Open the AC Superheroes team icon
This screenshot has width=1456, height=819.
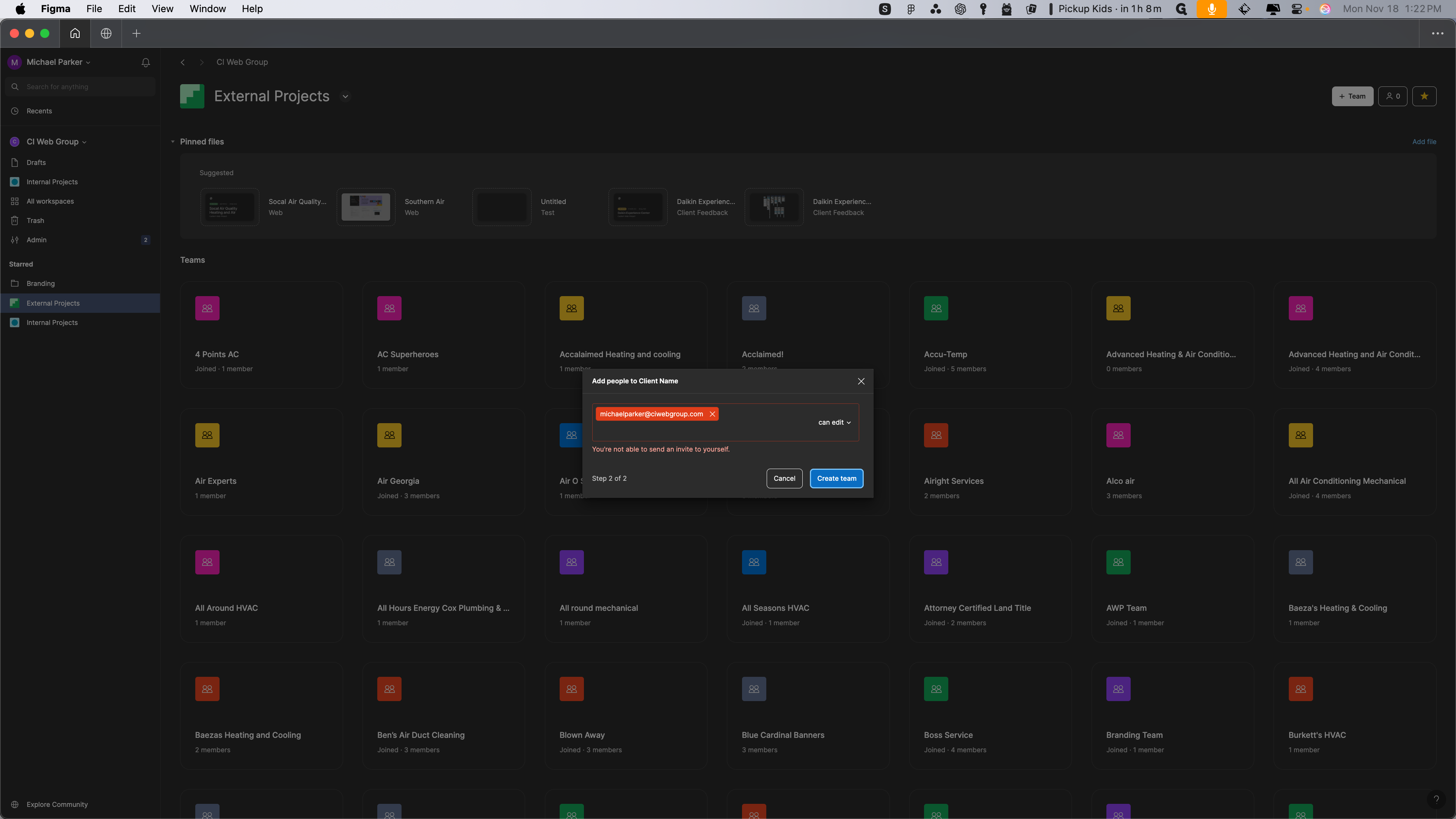click(x=389, y=308)
